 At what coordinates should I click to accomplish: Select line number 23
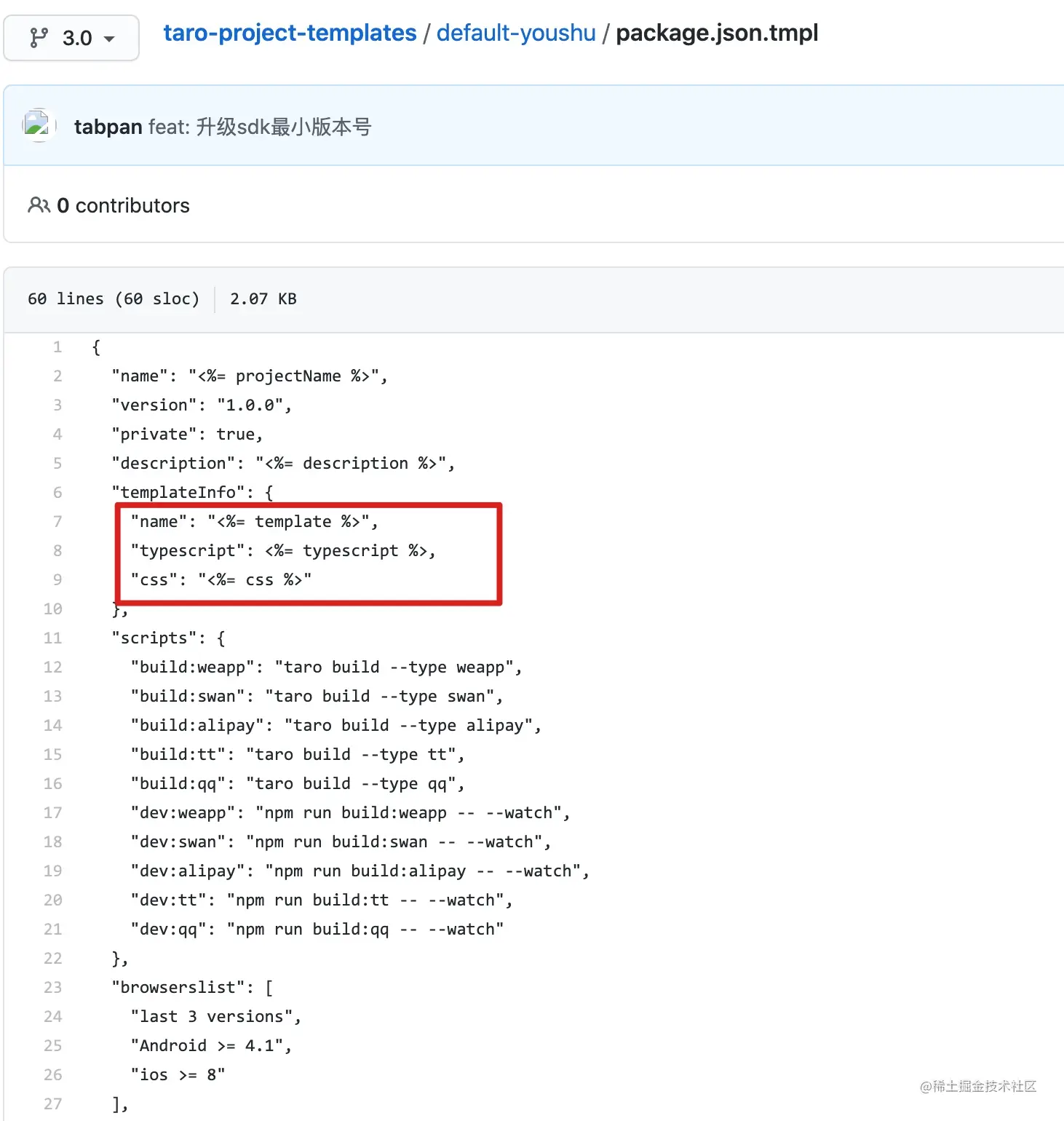[x=52, y=987]
